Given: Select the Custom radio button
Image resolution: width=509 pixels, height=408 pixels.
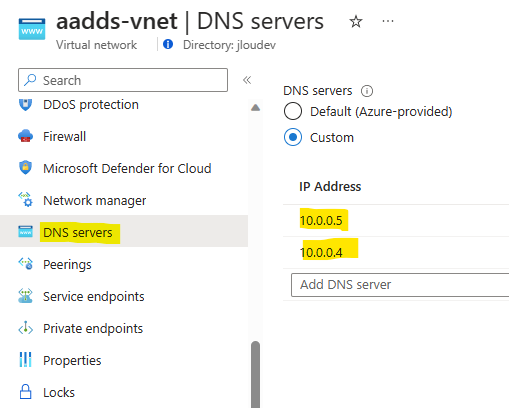Looking at the screenshot, I should pos(293,137).
